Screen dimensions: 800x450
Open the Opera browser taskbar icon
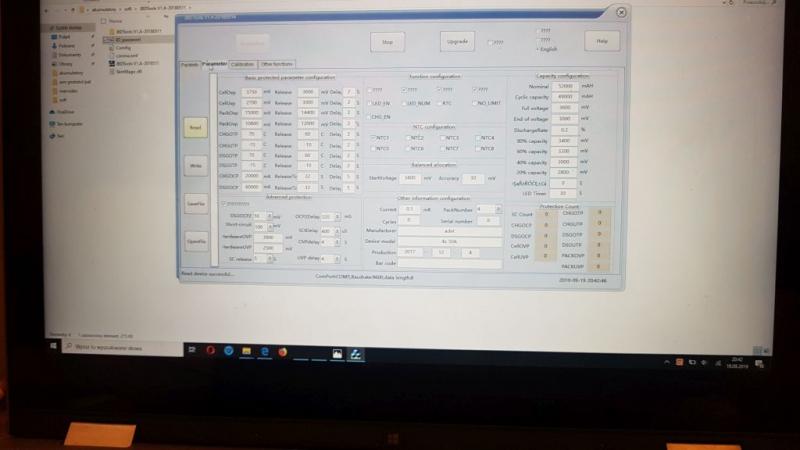coord(211,350)
